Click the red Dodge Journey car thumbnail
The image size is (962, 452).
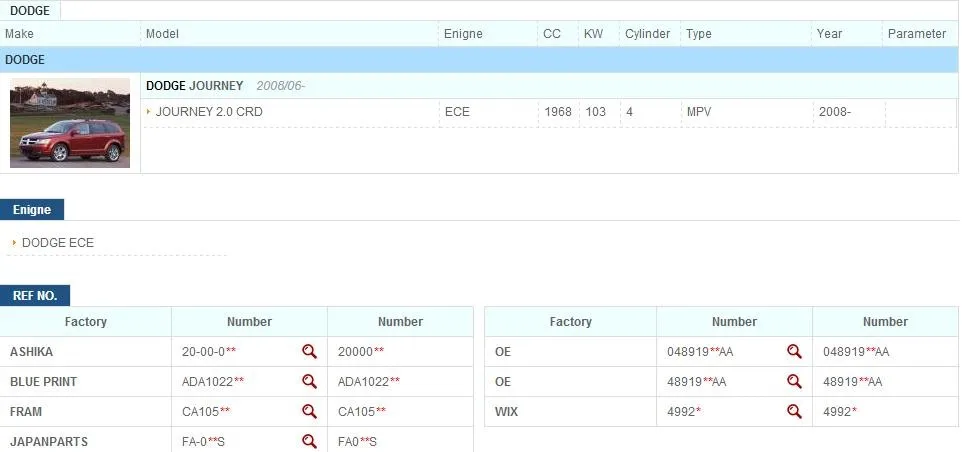pyautogui.click(x=70, y=123)
